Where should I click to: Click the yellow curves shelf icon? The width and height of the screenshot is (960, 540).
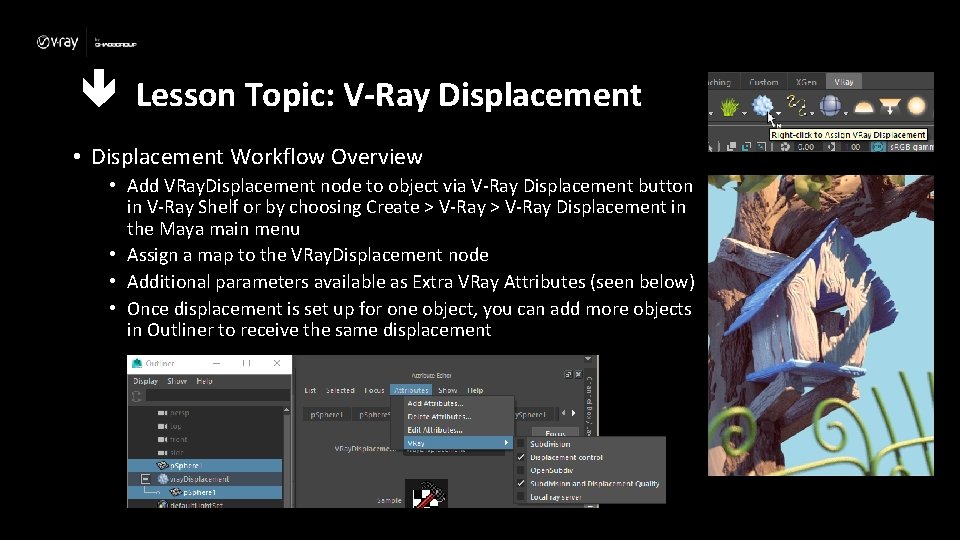795,105
